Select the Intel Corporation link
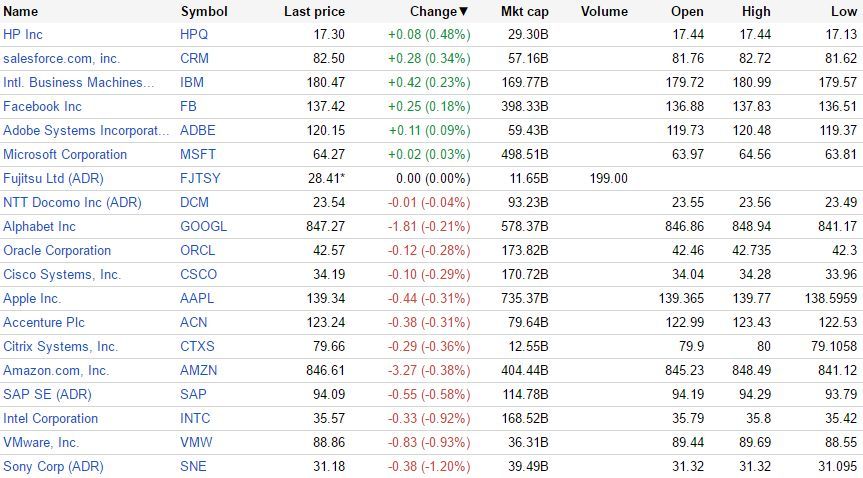The image size is (863, 478). tap(50, 418)
